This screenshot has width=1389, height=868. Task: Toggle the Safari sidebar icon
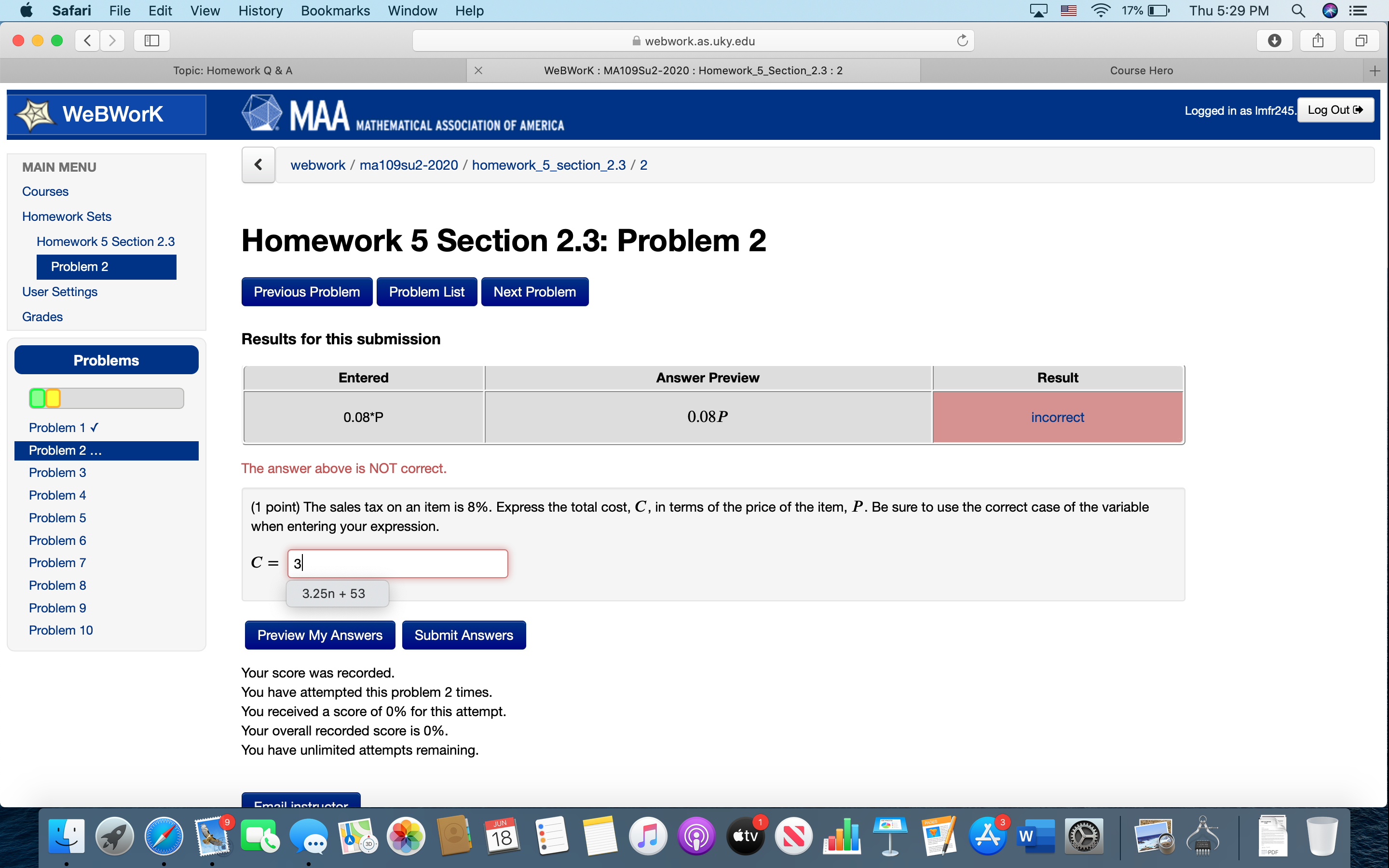click(151, 40)
